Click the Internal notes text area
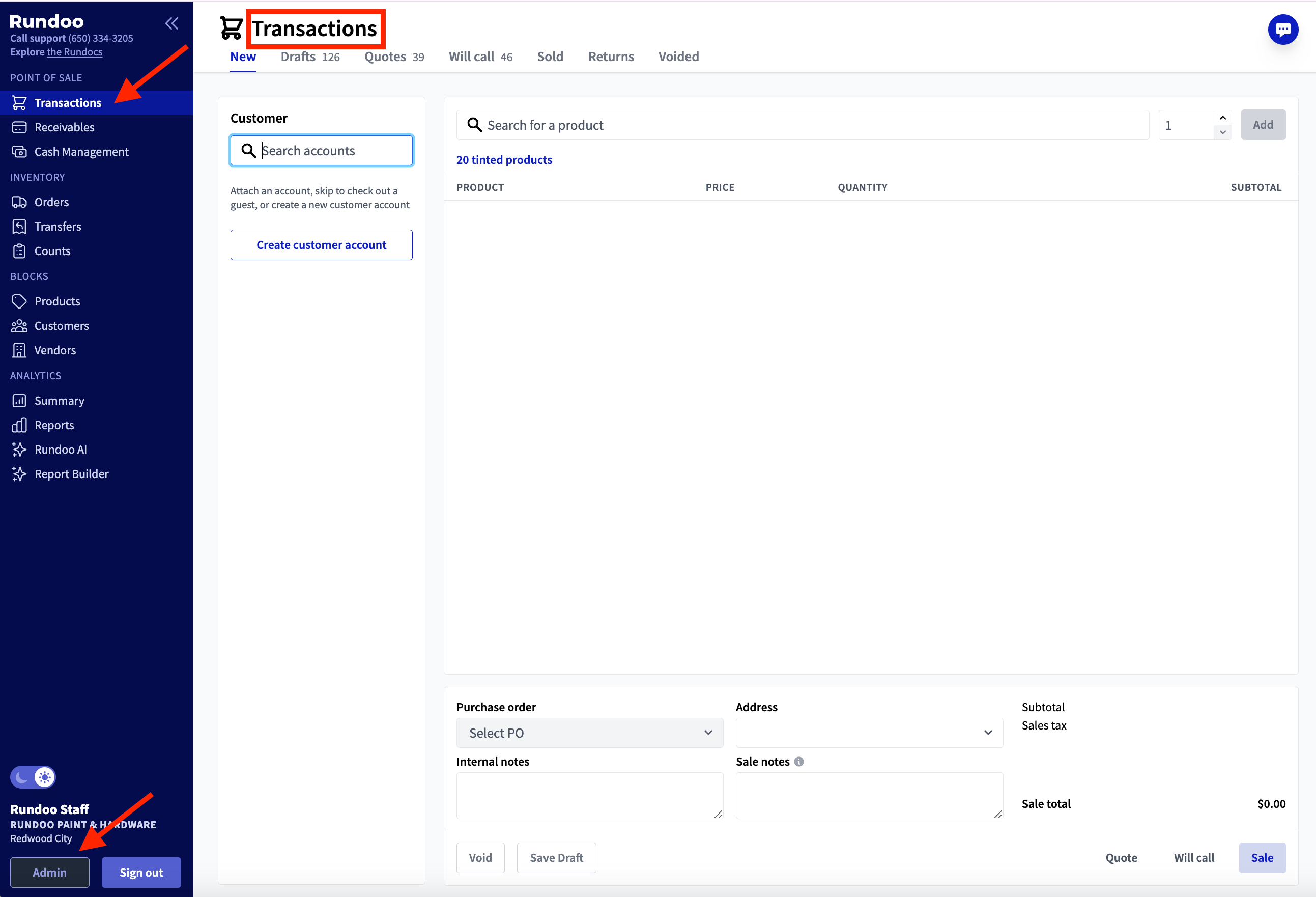The height and width of the screenshot is (897, 1316). (589, 795)
